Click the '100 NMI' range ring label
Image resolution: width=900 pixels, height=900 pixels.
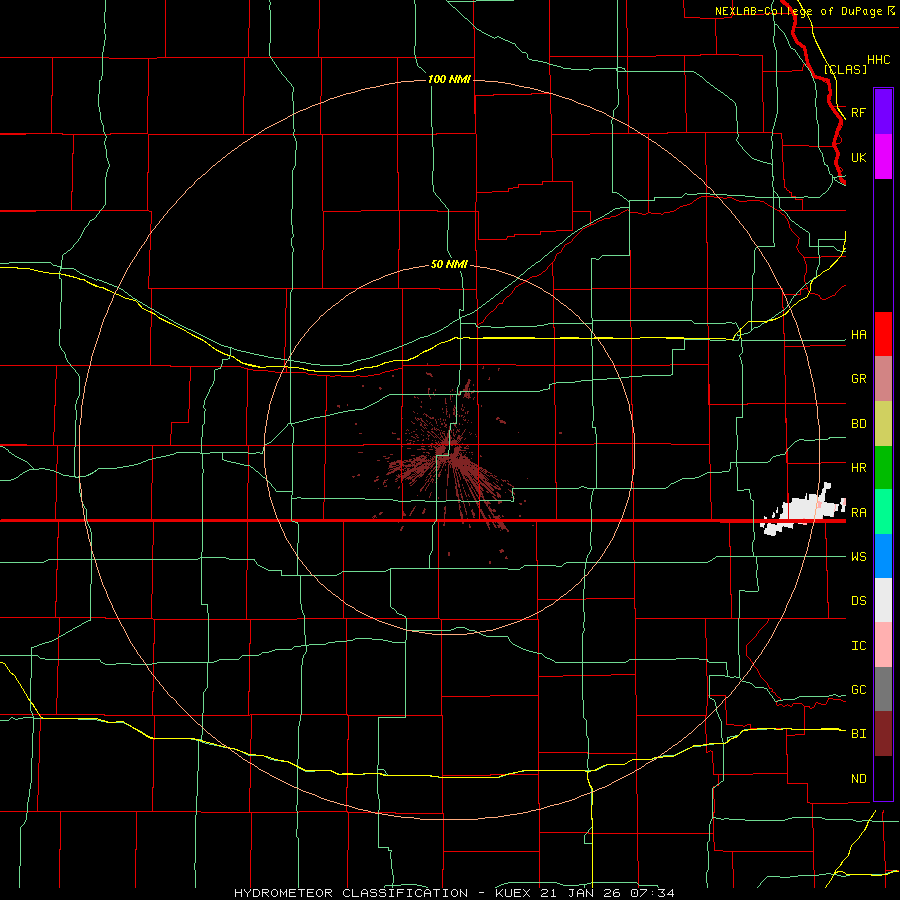449,79
